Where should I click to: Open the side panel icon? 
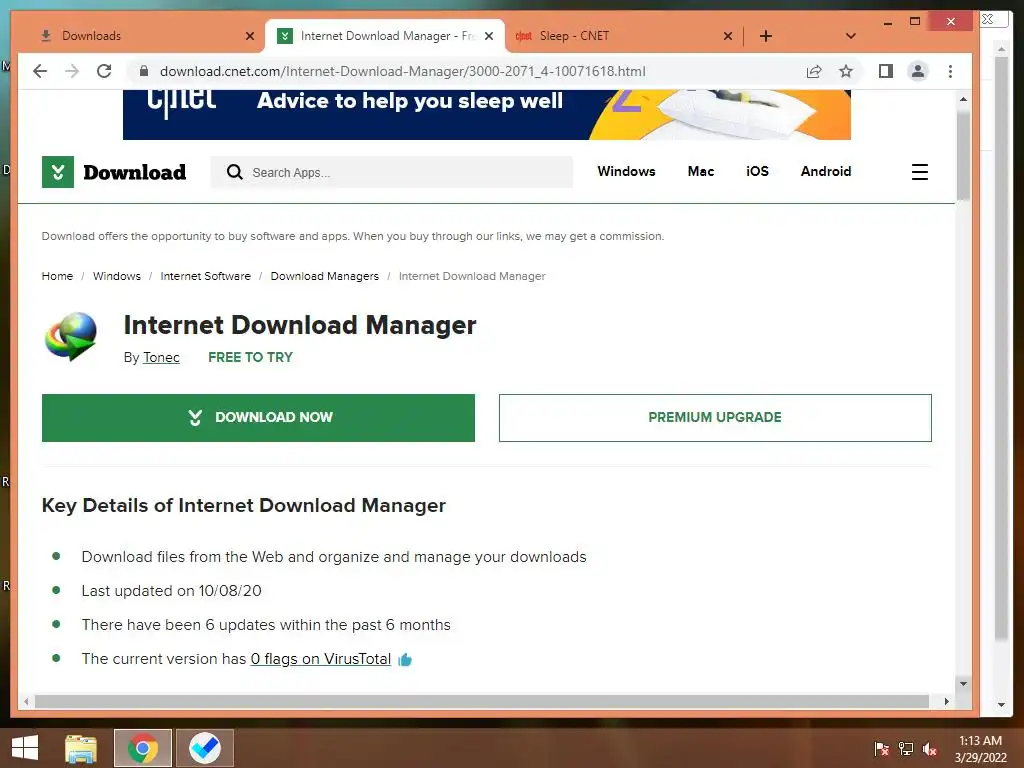coord(886,71)
